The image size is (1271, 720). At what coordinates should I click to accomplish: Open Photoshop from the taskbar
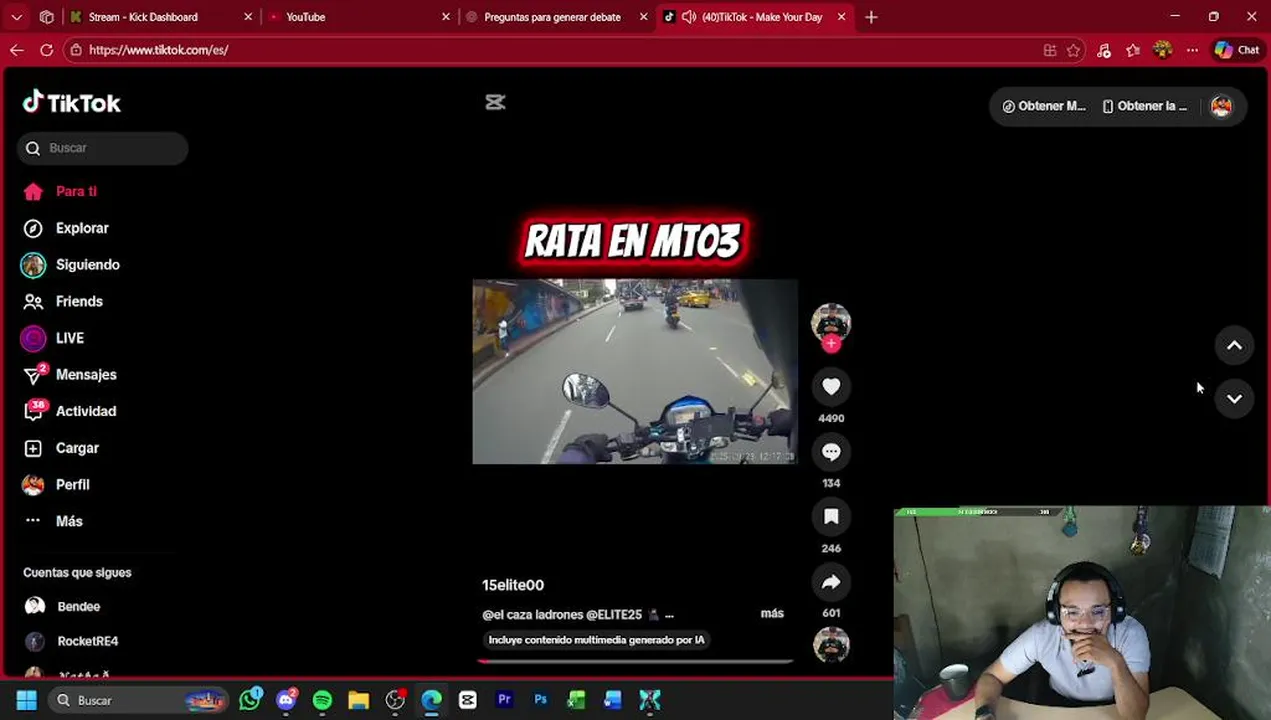(540, 700)
